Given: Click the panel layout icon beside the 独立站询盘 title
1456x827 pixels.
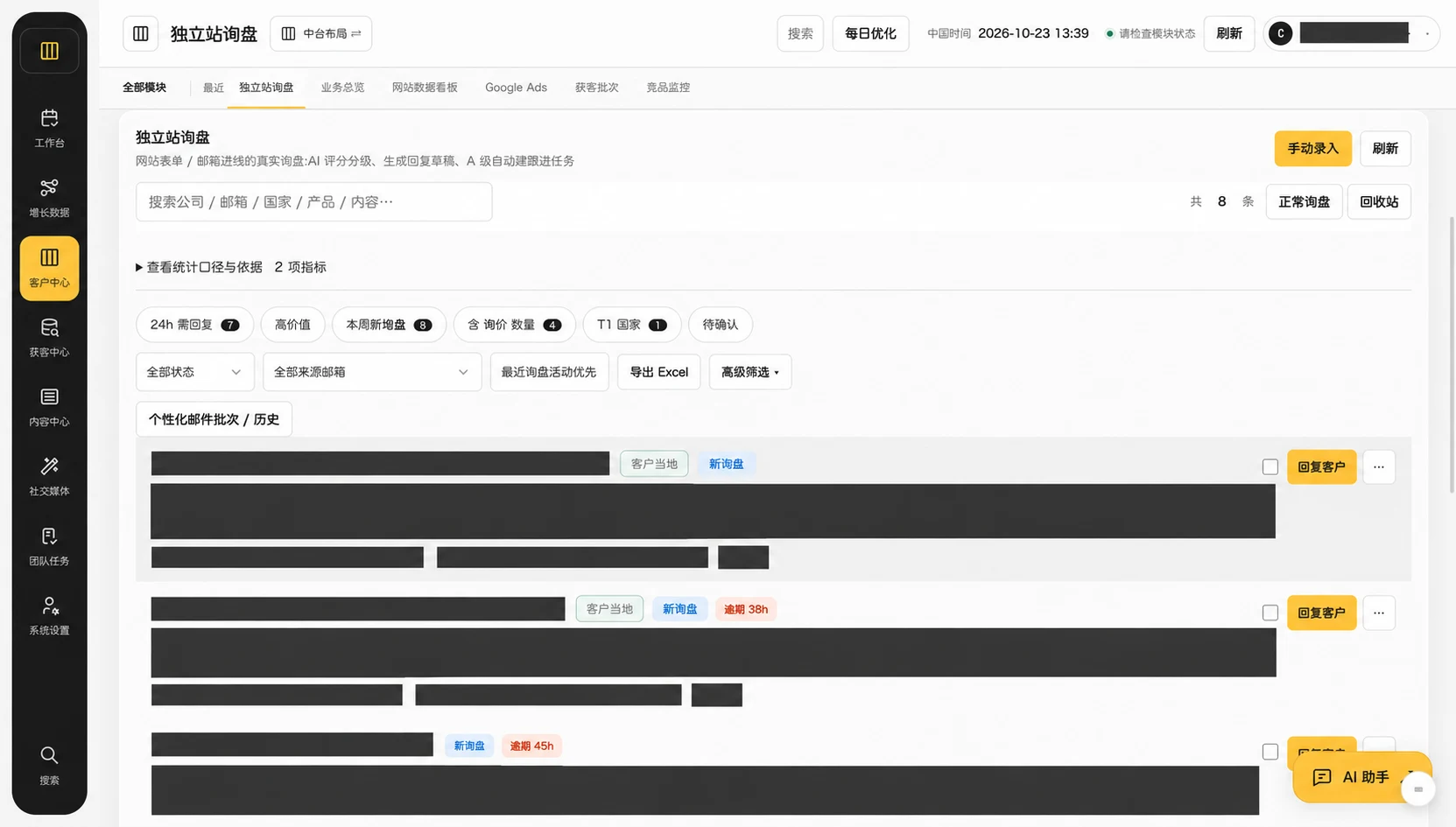Looking at the screenshot, I should tap(141, 33).
